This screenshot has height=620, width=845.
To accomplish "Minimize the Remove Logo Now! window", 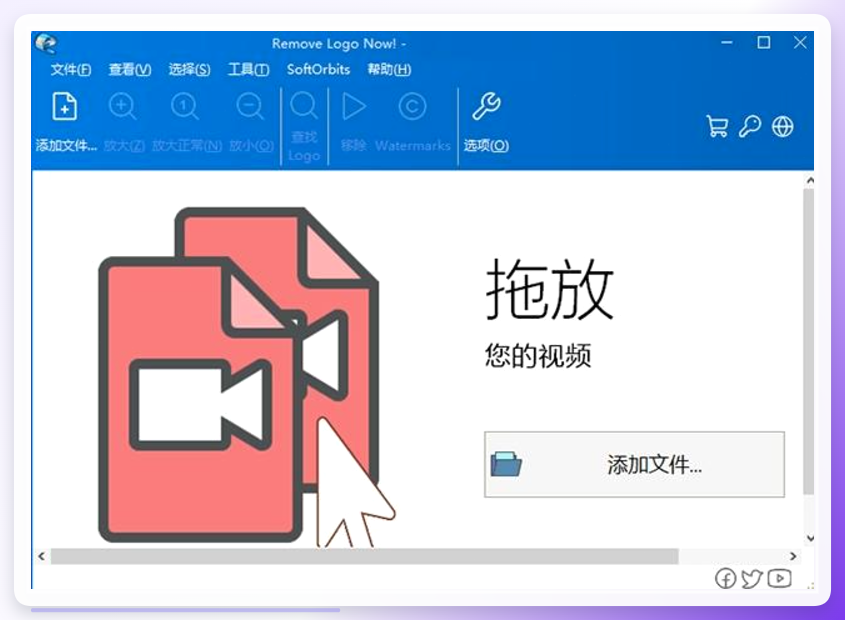I will click(727, 43).
